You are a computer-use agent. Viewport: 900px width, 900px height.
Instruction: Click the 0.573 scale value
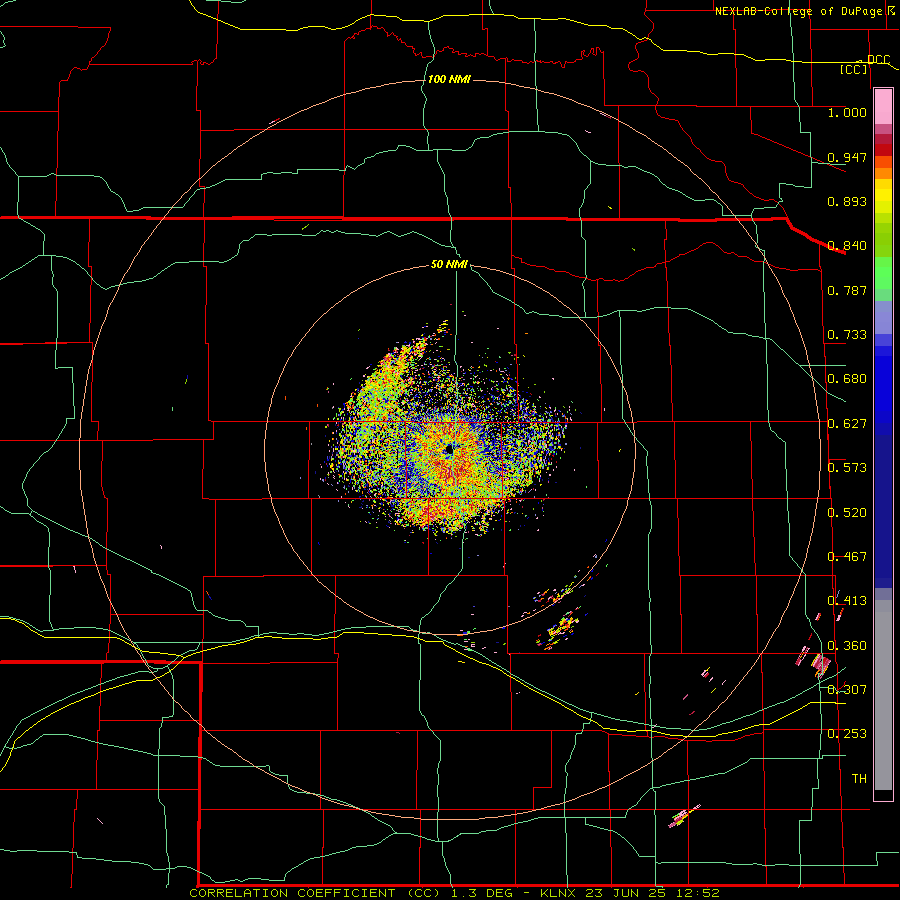click(x=847, y=468)
